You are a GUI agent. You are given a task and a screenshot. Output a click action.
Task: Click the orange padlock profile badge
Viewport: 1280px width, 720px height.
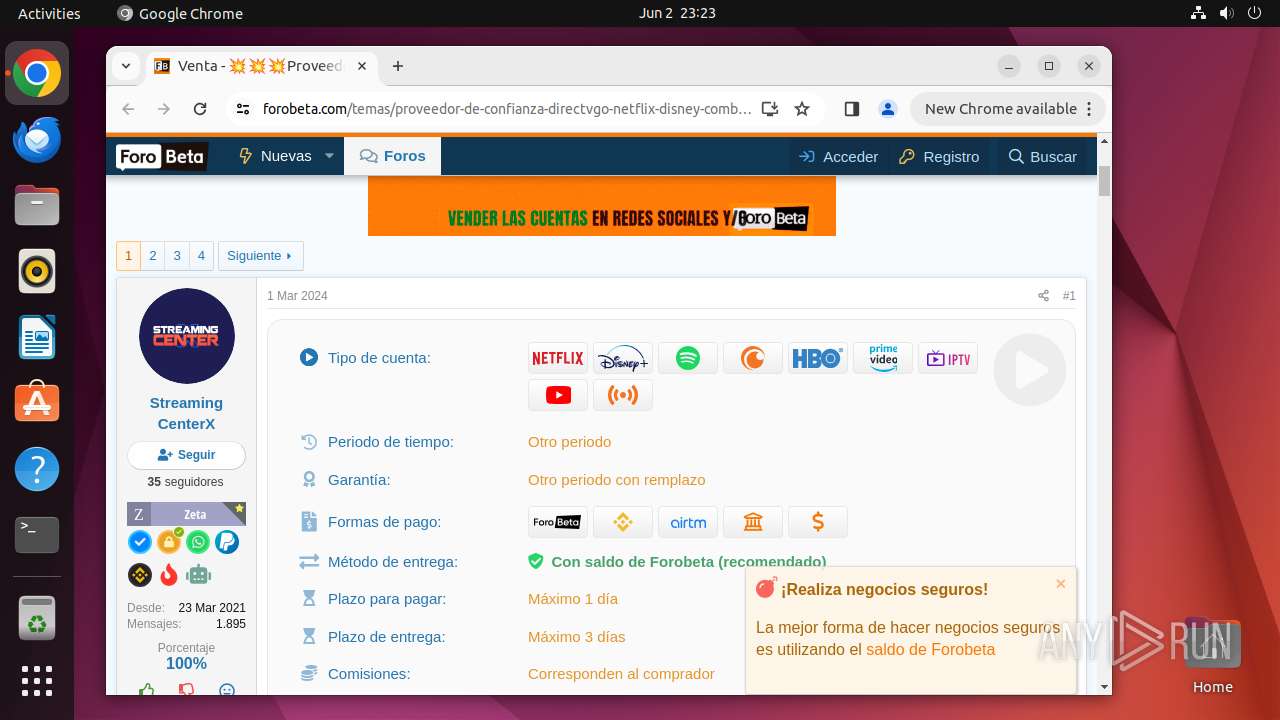click(169, 542)
